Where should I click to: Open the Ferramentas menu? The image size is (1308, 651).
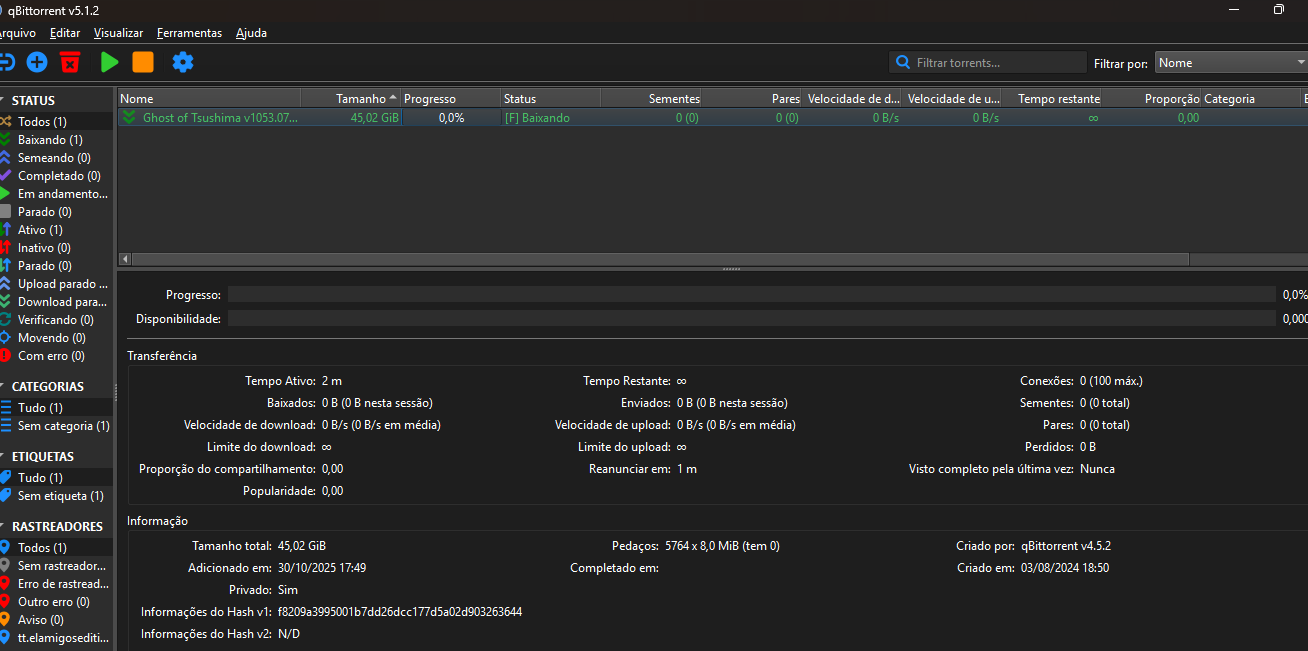[189, 33]
